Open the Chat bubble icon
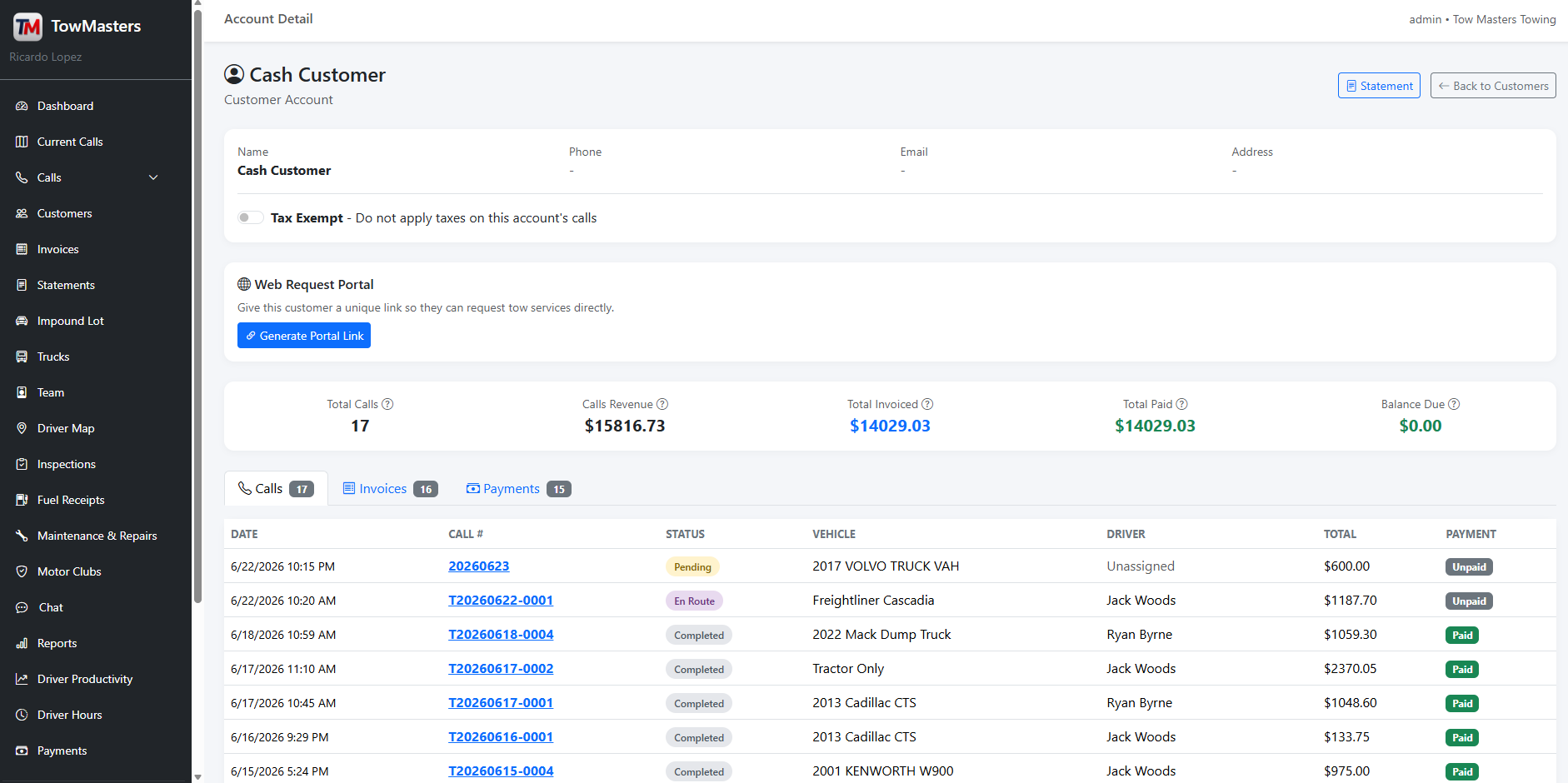This screenshot has width=1568, height=783. click(22, 607)
